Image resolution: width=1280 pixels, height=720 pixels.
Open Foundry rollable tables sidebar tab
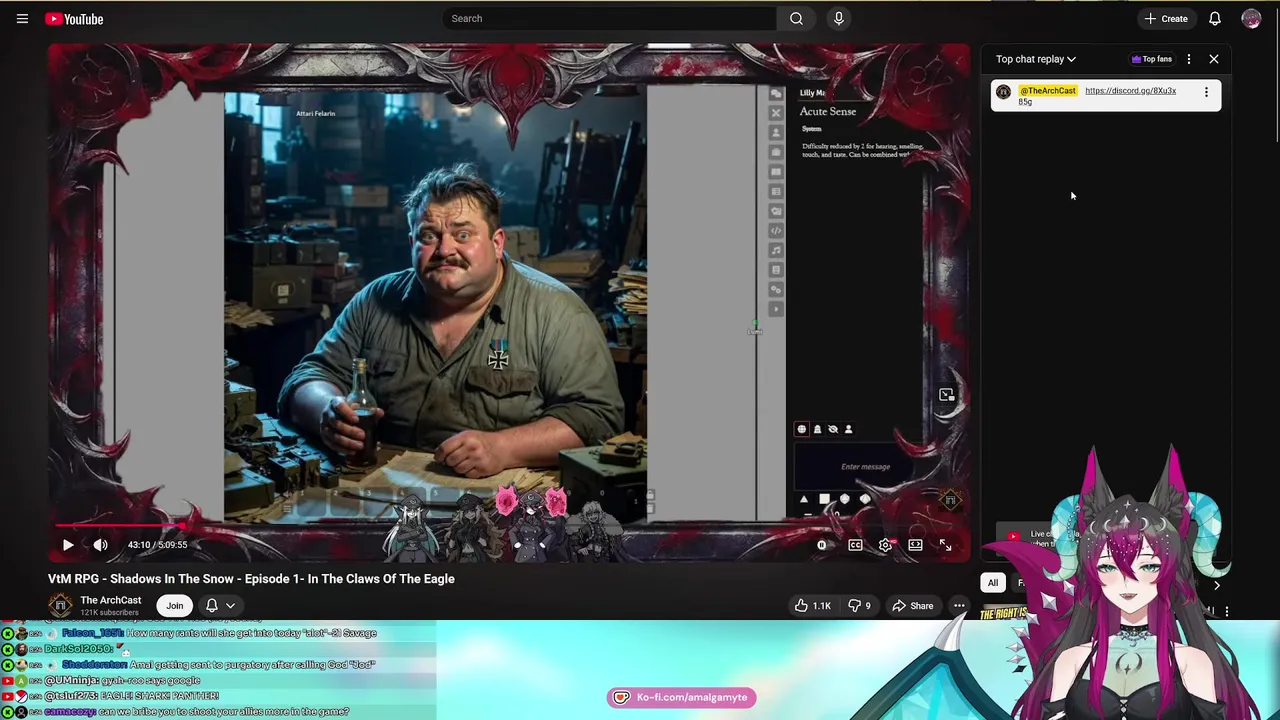pyautogui.click(x=776, y=192)
